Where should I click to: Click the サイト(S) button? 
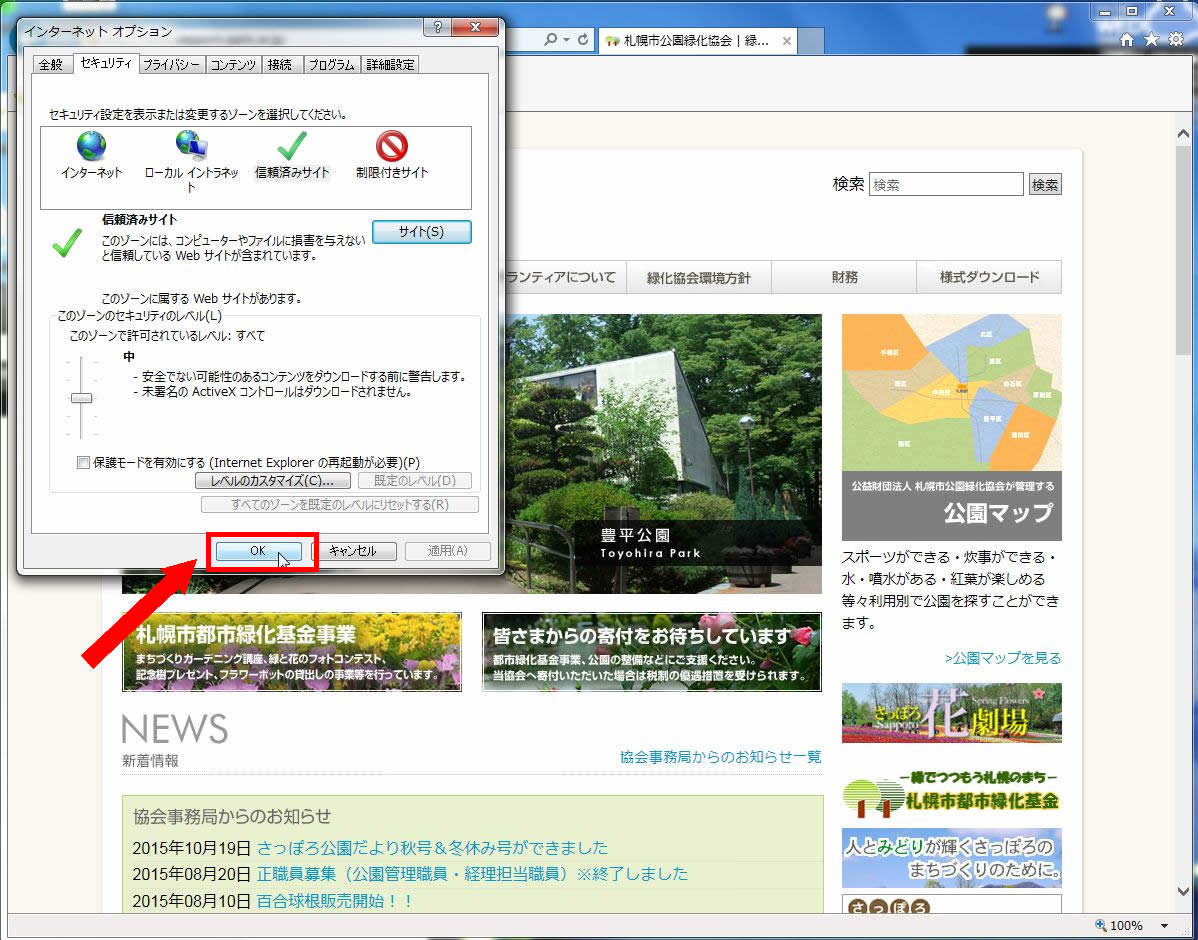pyautogui.click(x=421, y=232)
